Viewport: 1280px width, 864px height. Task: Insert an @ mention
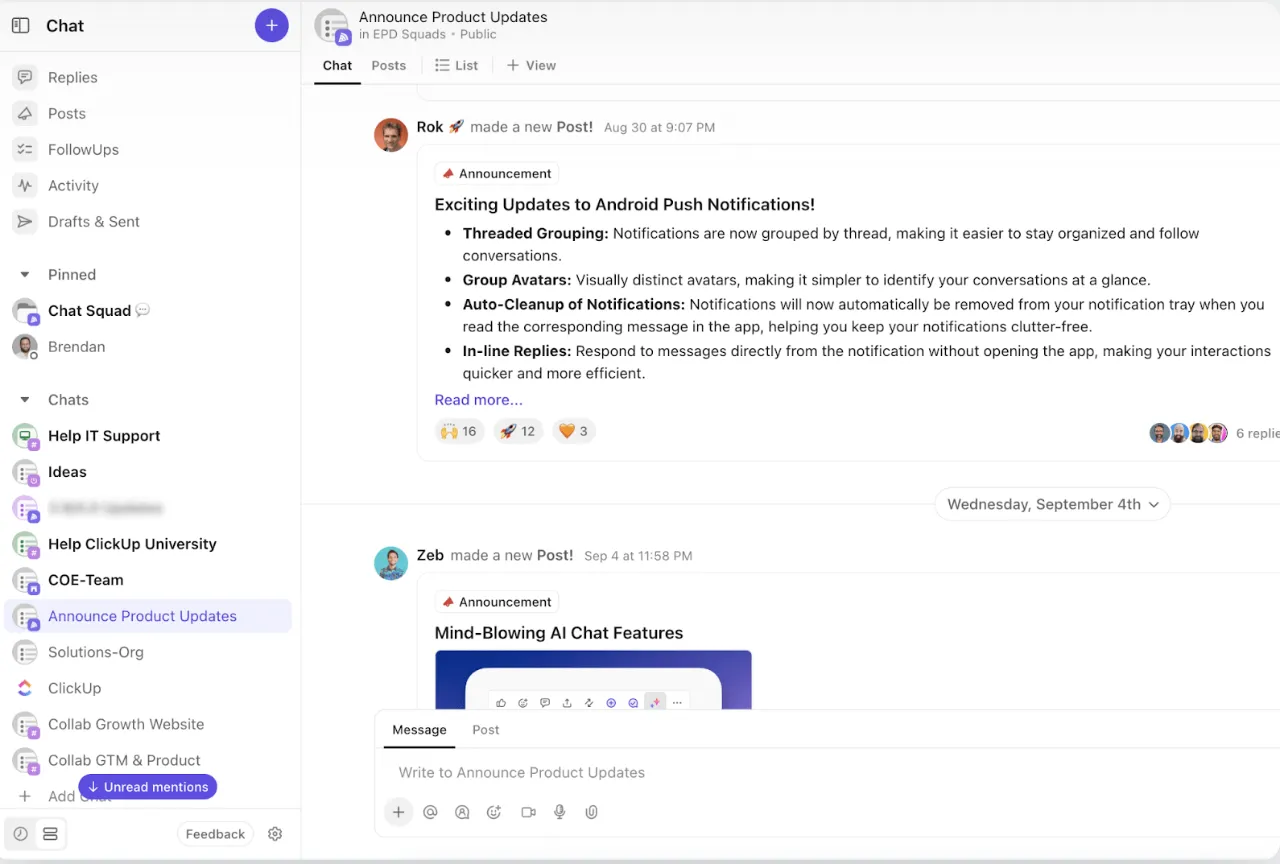pyautogui.click(x=430, y=812)
